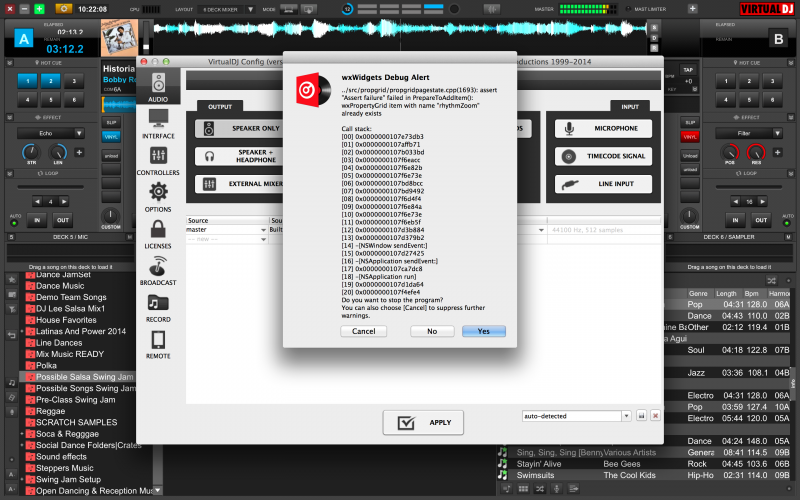Switch to the Output tab

point(220,107)
